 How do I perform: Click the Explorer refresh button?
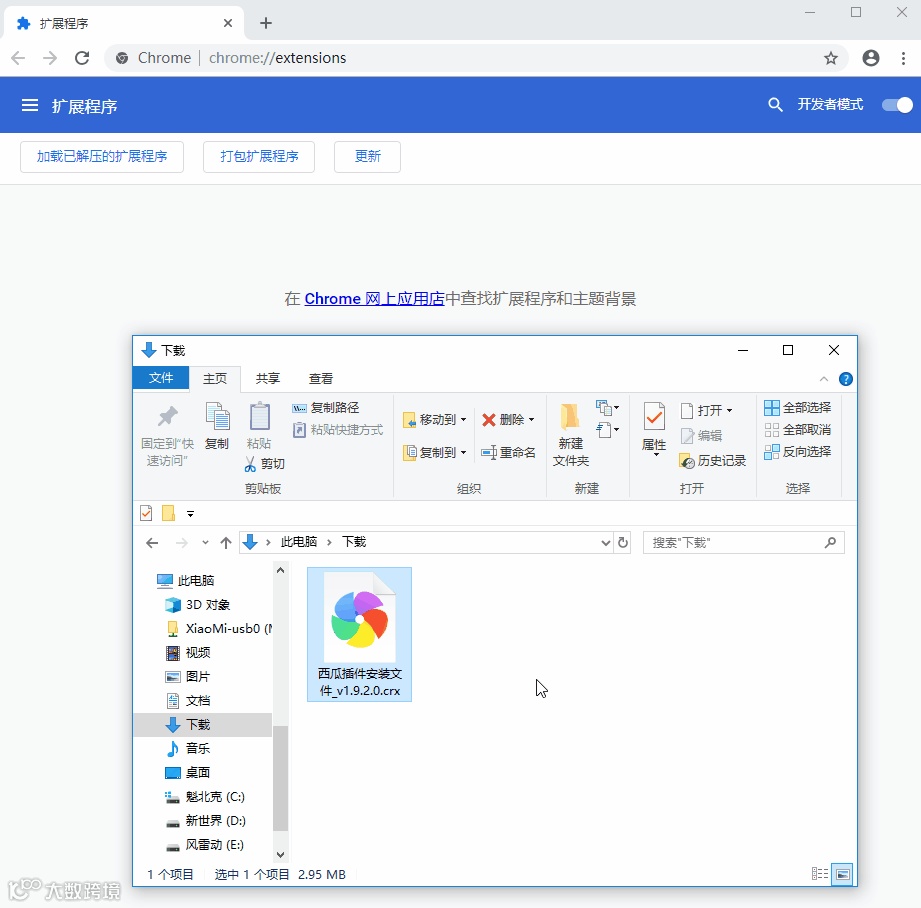coord(623,543)
